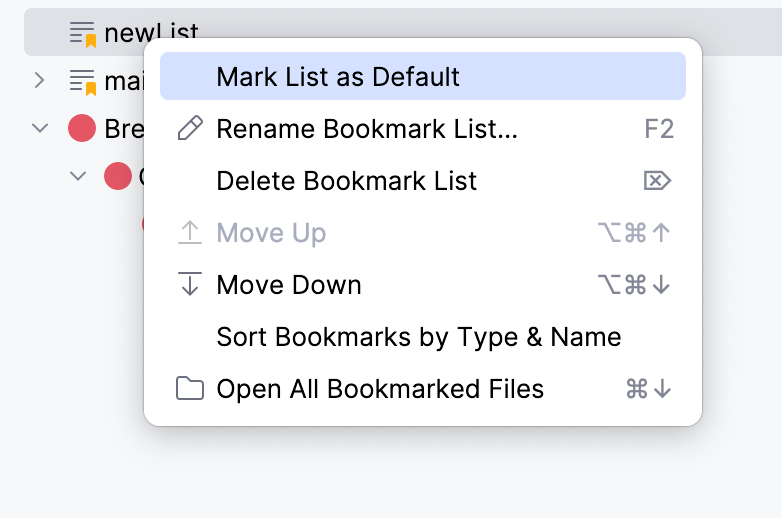This screenshot has height=518, width=782.
Task: Click the Move Down arrow icon
Action: click(x=189, y=285)
